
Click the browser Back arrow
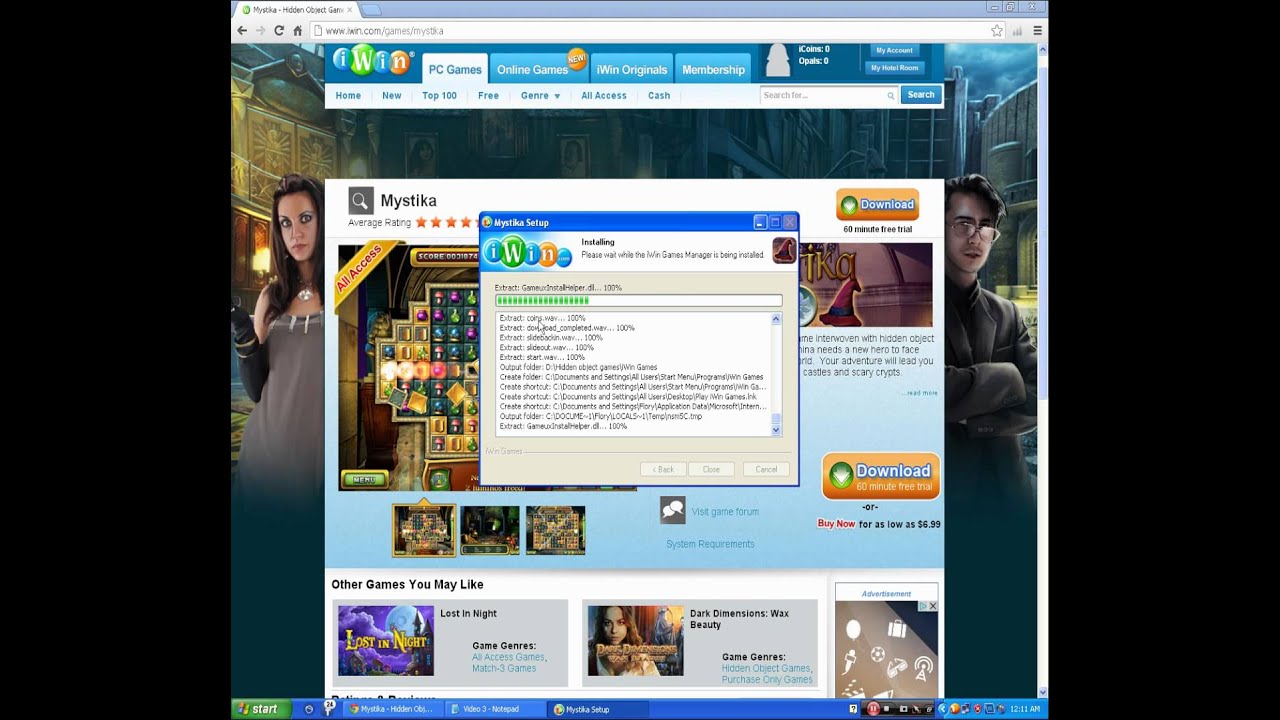click(242, 31)
